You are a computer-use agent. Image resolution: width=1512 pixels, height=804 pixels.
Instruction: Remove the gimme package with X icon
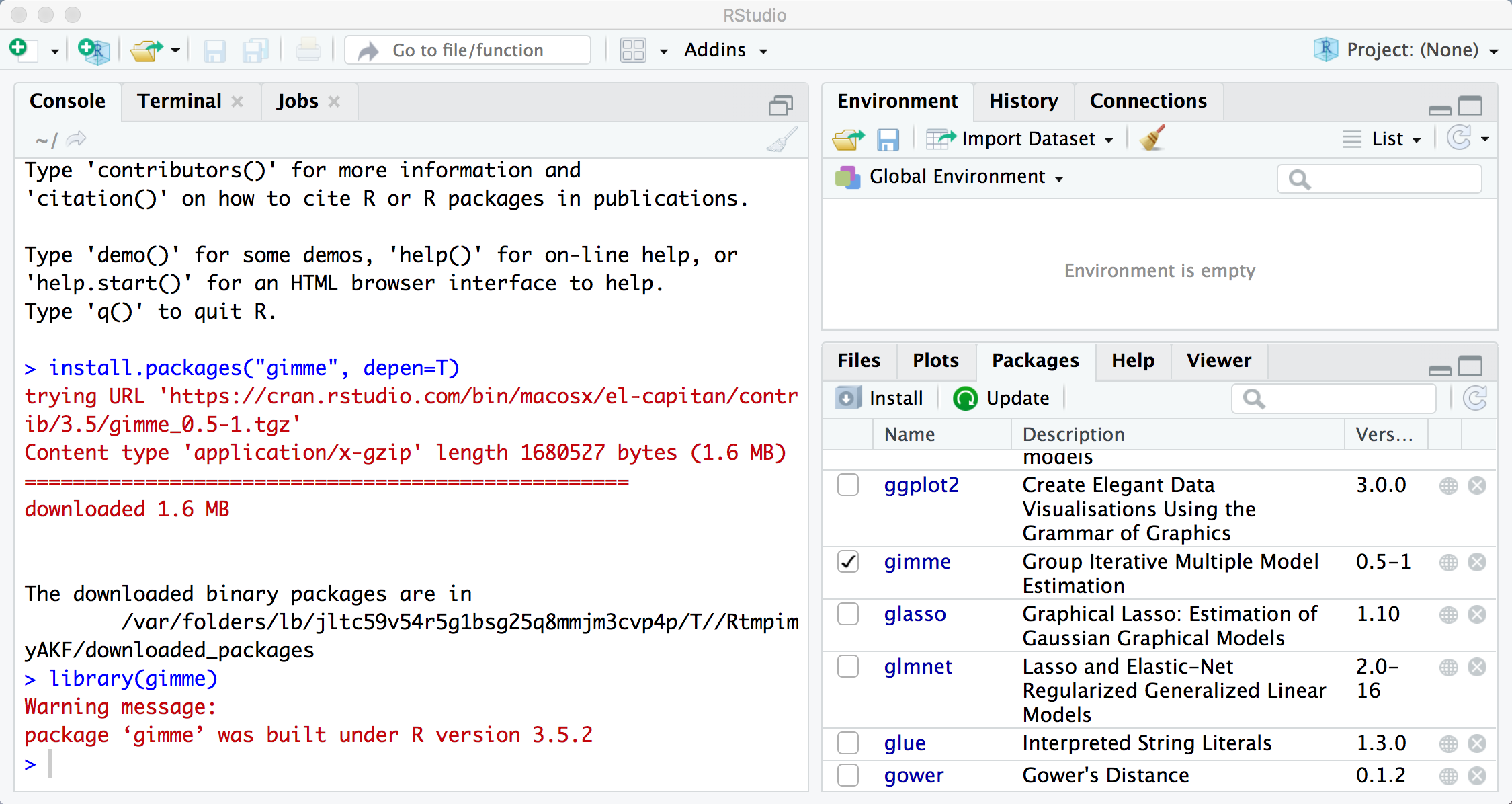coord(1477,562)
